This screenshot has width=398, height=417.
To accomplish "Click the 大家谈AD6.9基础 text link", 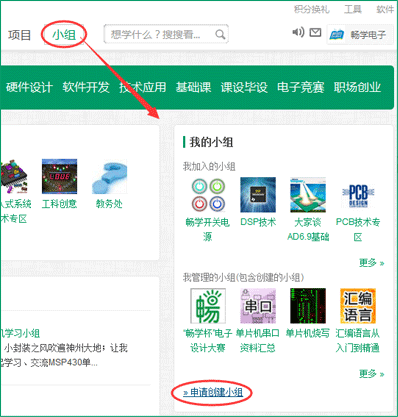I will (308, 229).
